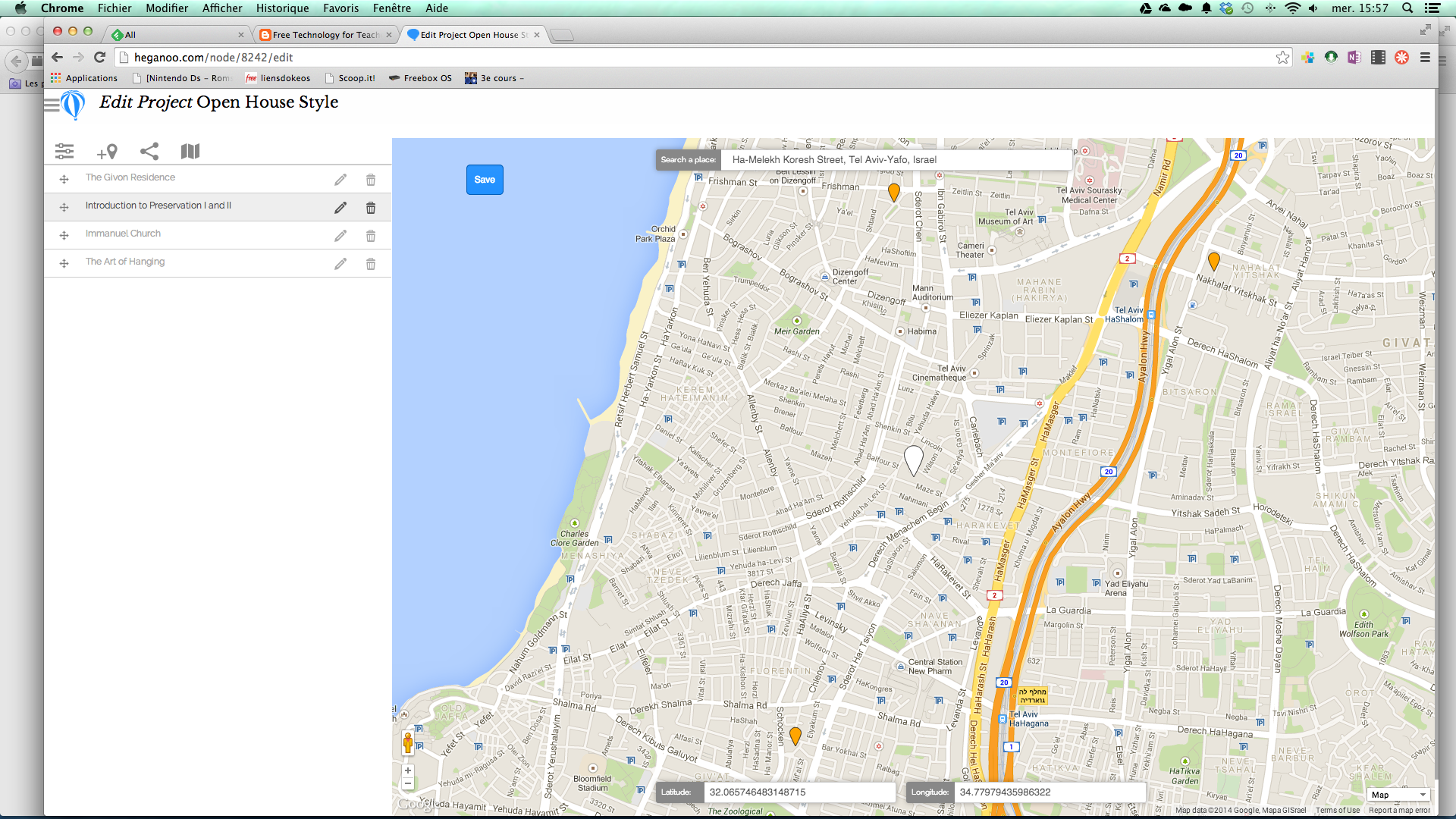Open the Favoris menu
This screenshot has width=1456, height=819.
[x=340, y=8]
